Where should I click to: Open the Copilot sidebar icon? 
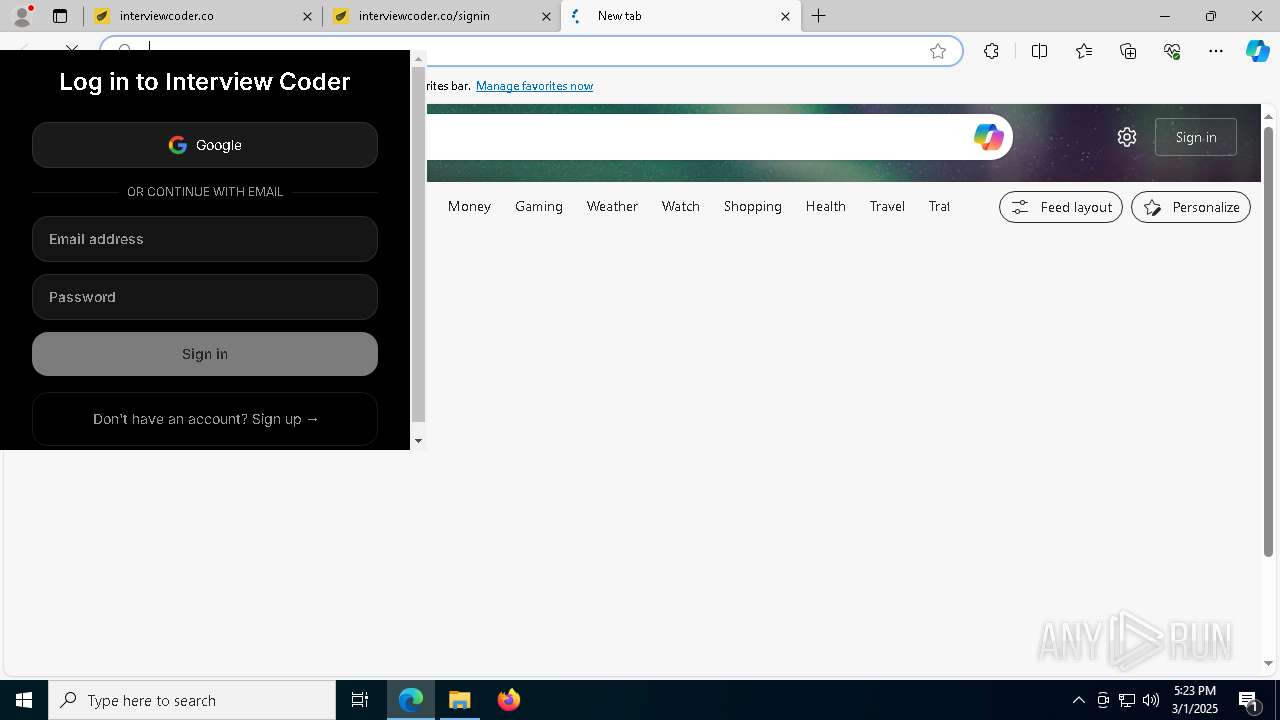1258,51
